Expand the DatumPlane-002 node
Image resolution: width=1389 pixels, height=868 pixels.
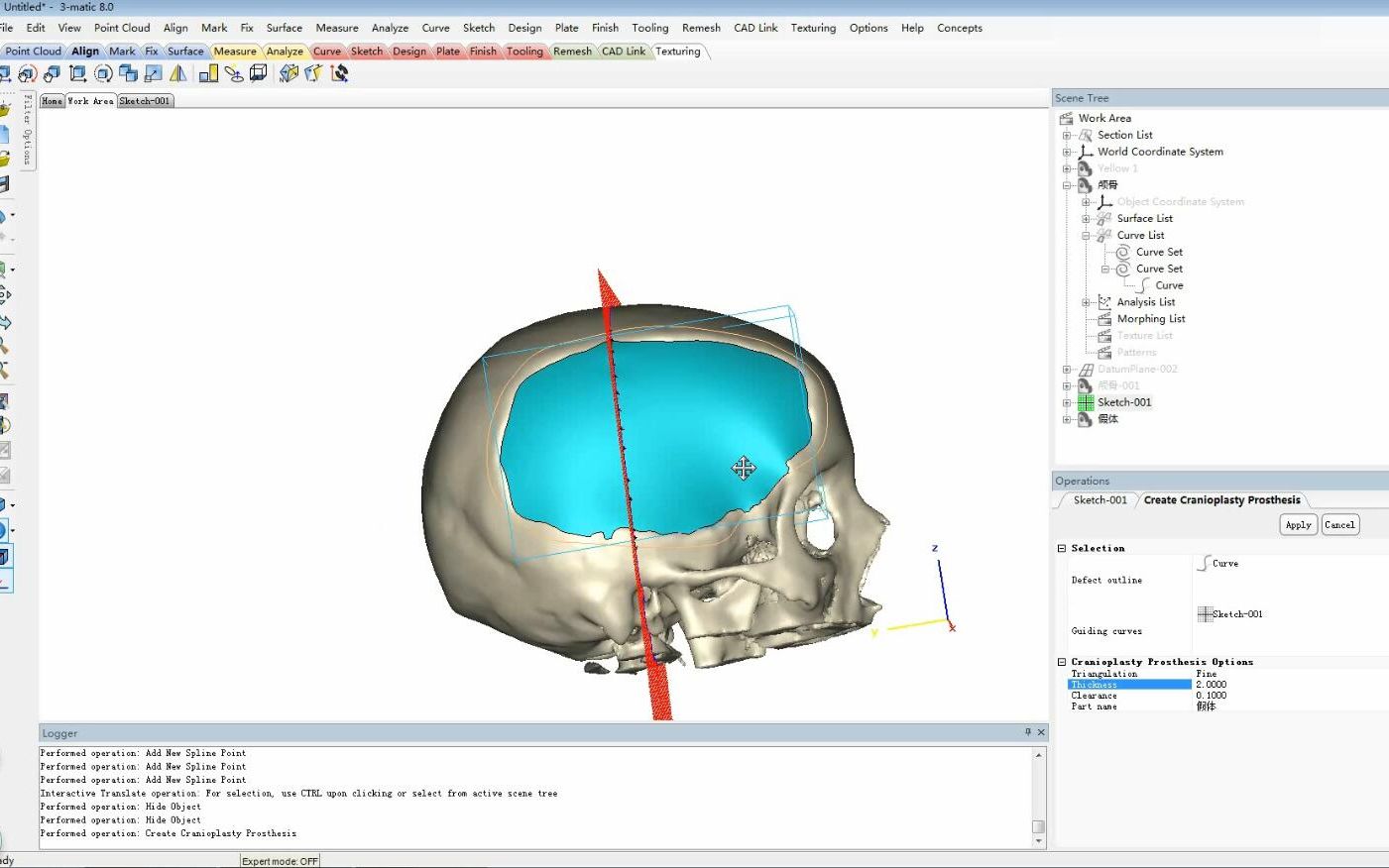(1067, 369)
